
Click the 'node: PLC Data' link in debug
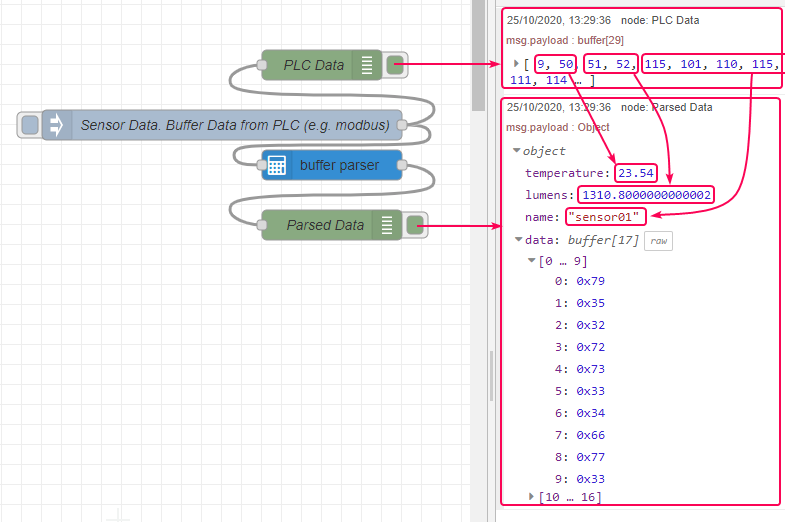click(659, 20)
